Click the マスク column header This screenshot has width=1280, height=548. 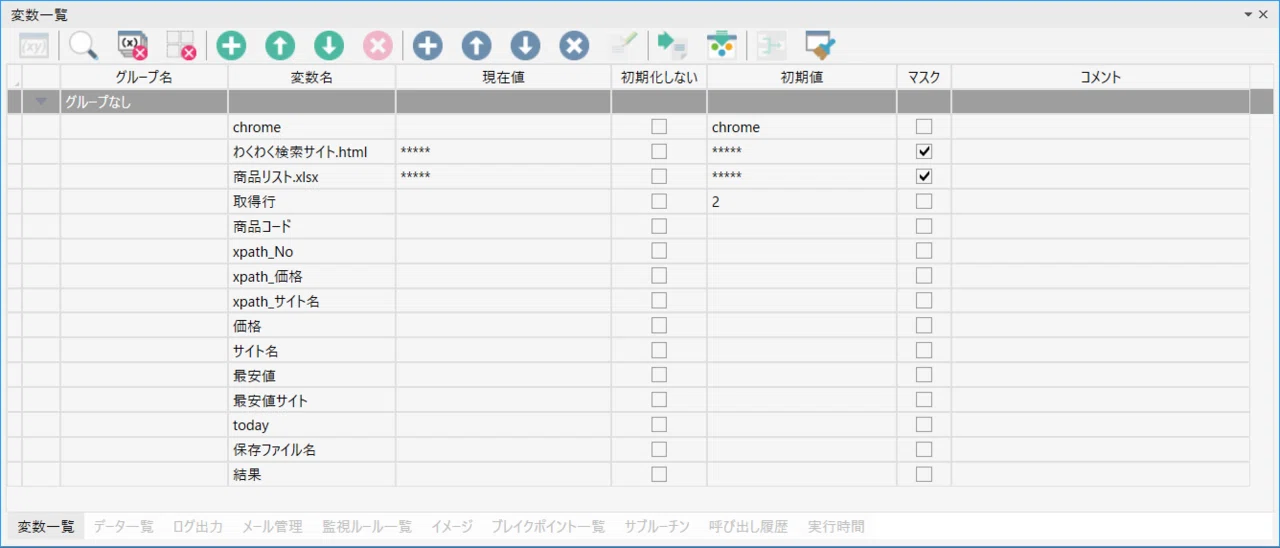click(924, 77)
